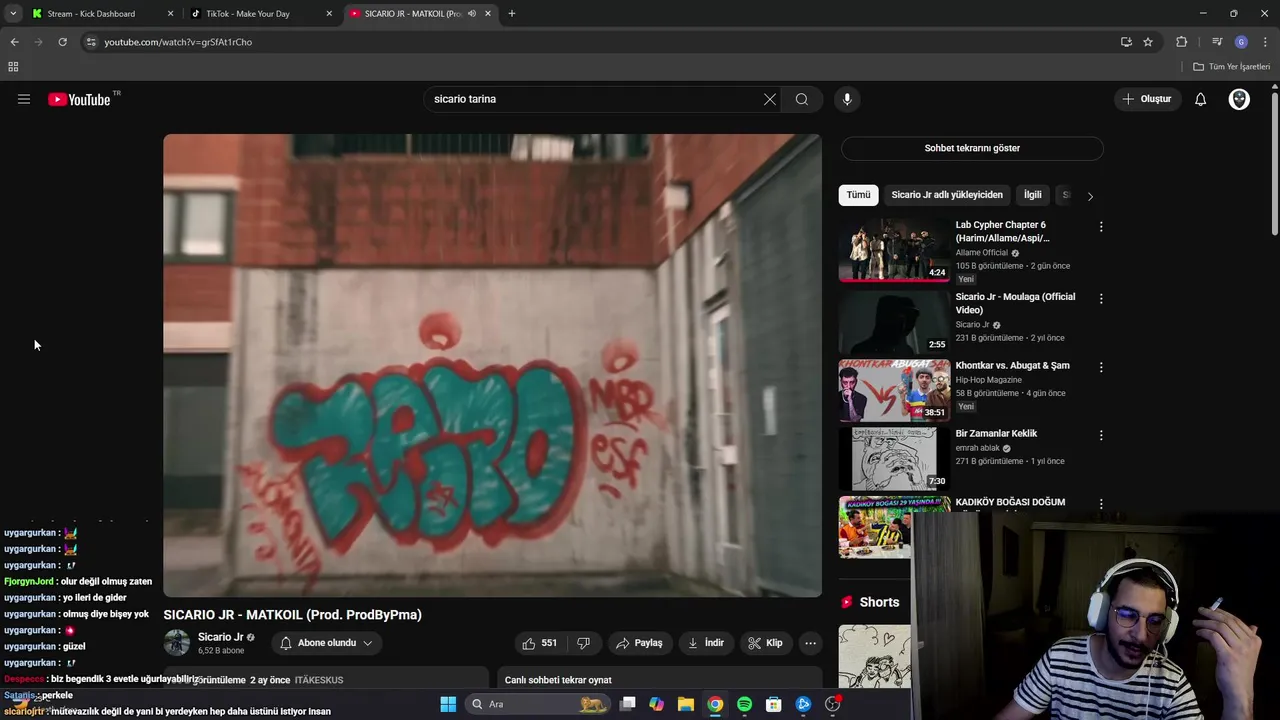Start voice search with the microphone icon

point(847,99)
